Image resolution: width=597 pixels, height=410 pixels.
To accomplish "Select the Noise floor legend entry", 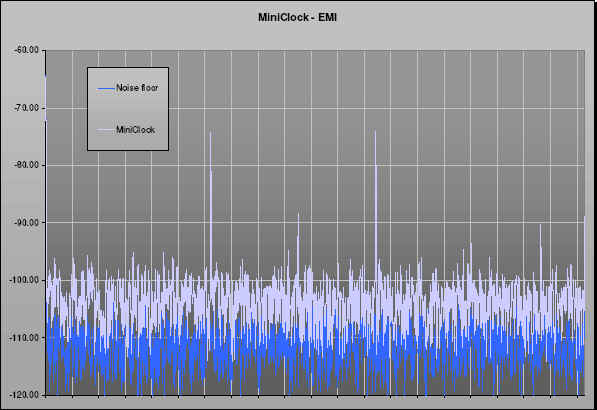I will pyautogui.click(x=128, y=88).
